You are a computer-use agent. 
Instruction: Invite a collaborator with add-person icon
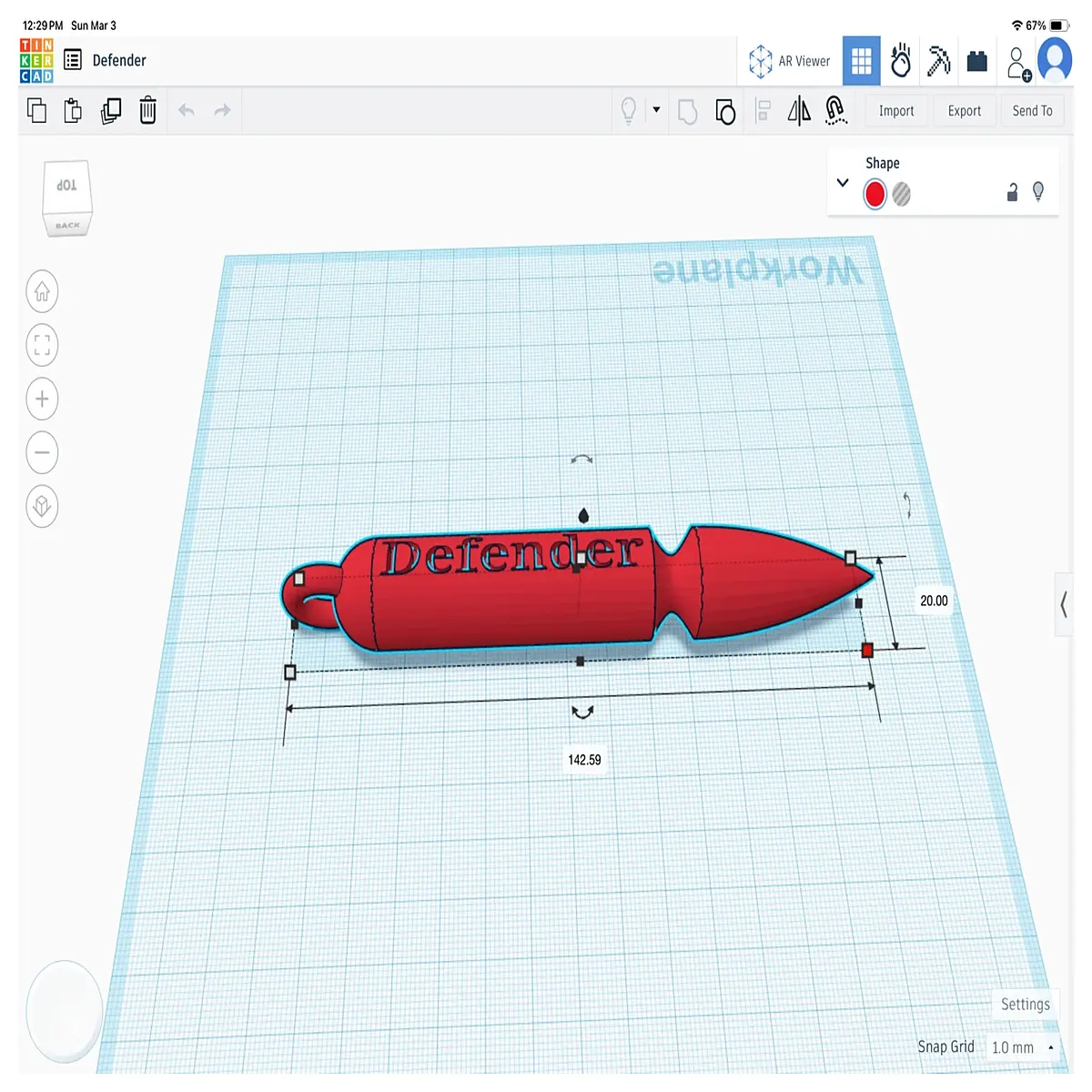(x=1018, y=63)
